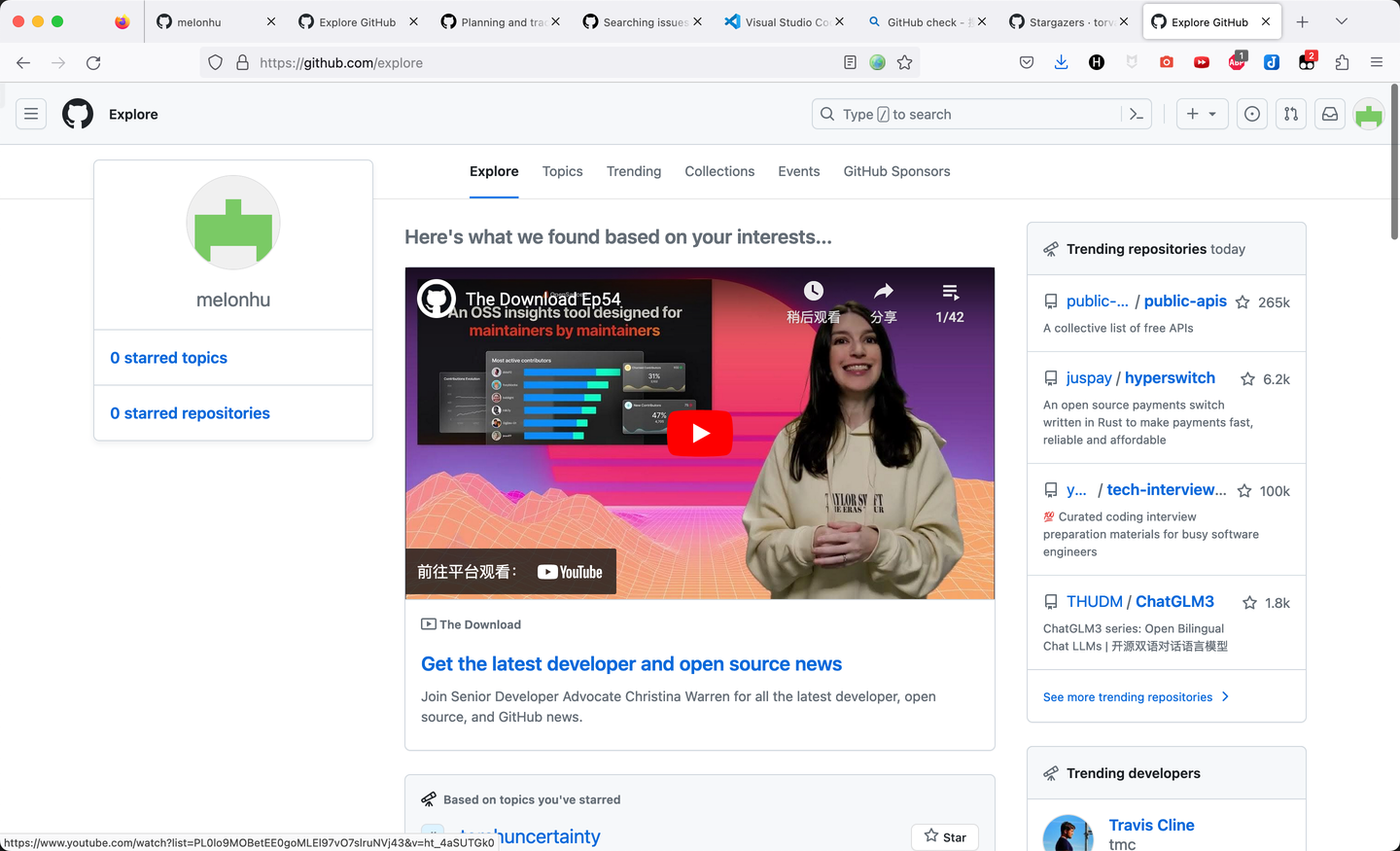1400x851 pixels.
Task: Click the GitHub Octocat logo
Action: (x=78, y=114)
